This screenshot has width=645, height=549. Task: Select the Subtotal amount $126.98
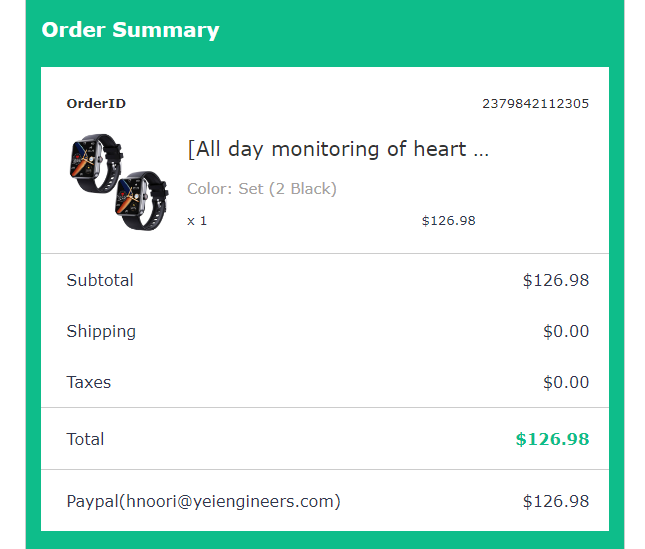point(555,280)
